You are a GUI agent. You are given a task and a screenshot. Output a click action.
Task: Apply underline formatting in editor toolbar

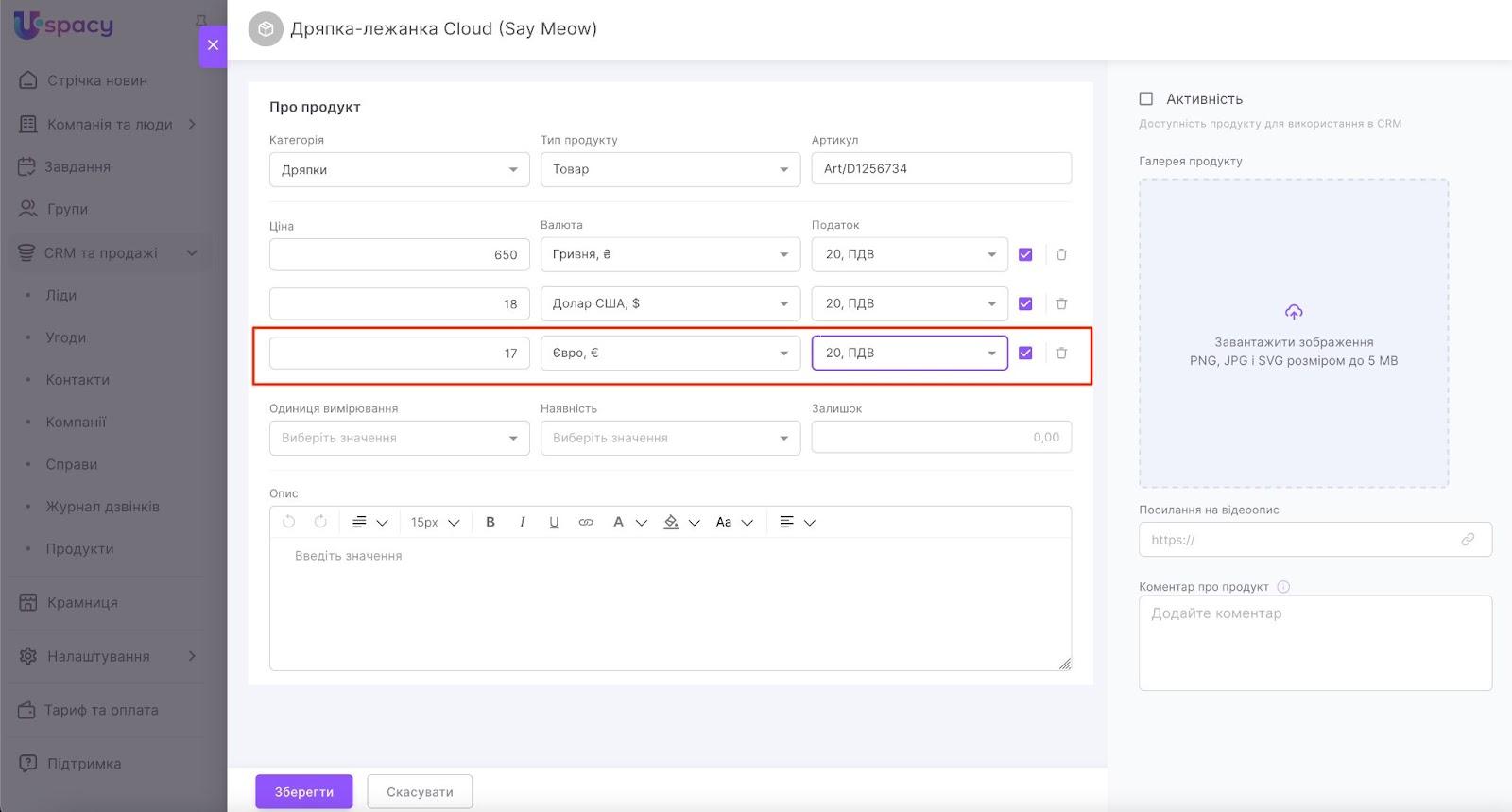point(554,522)
